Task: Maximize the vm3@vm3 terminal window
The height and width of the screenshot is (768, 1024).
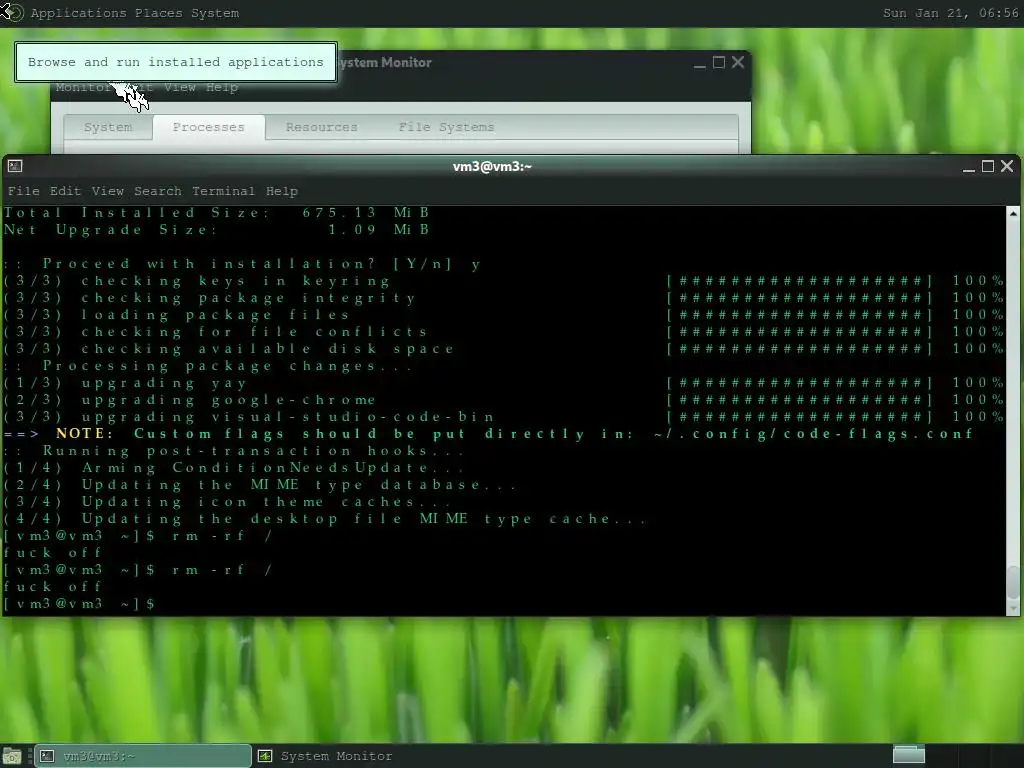Action: click(x=988, y=167)
